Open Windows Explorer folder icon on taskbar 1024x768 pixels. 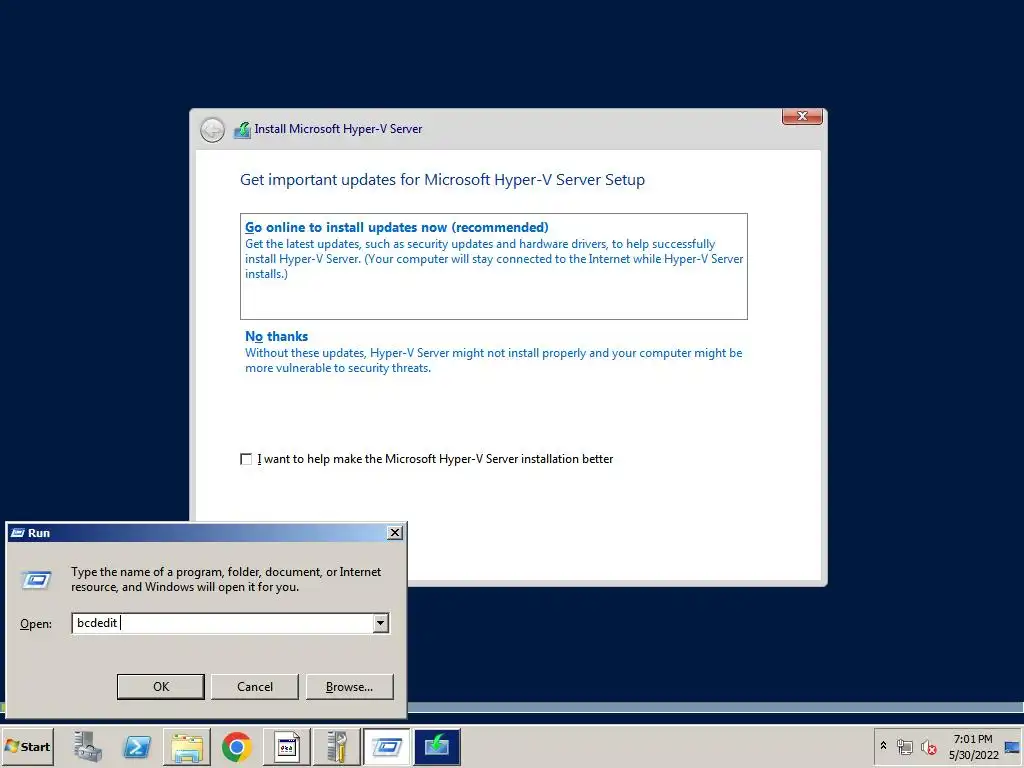tap(187, 746)
